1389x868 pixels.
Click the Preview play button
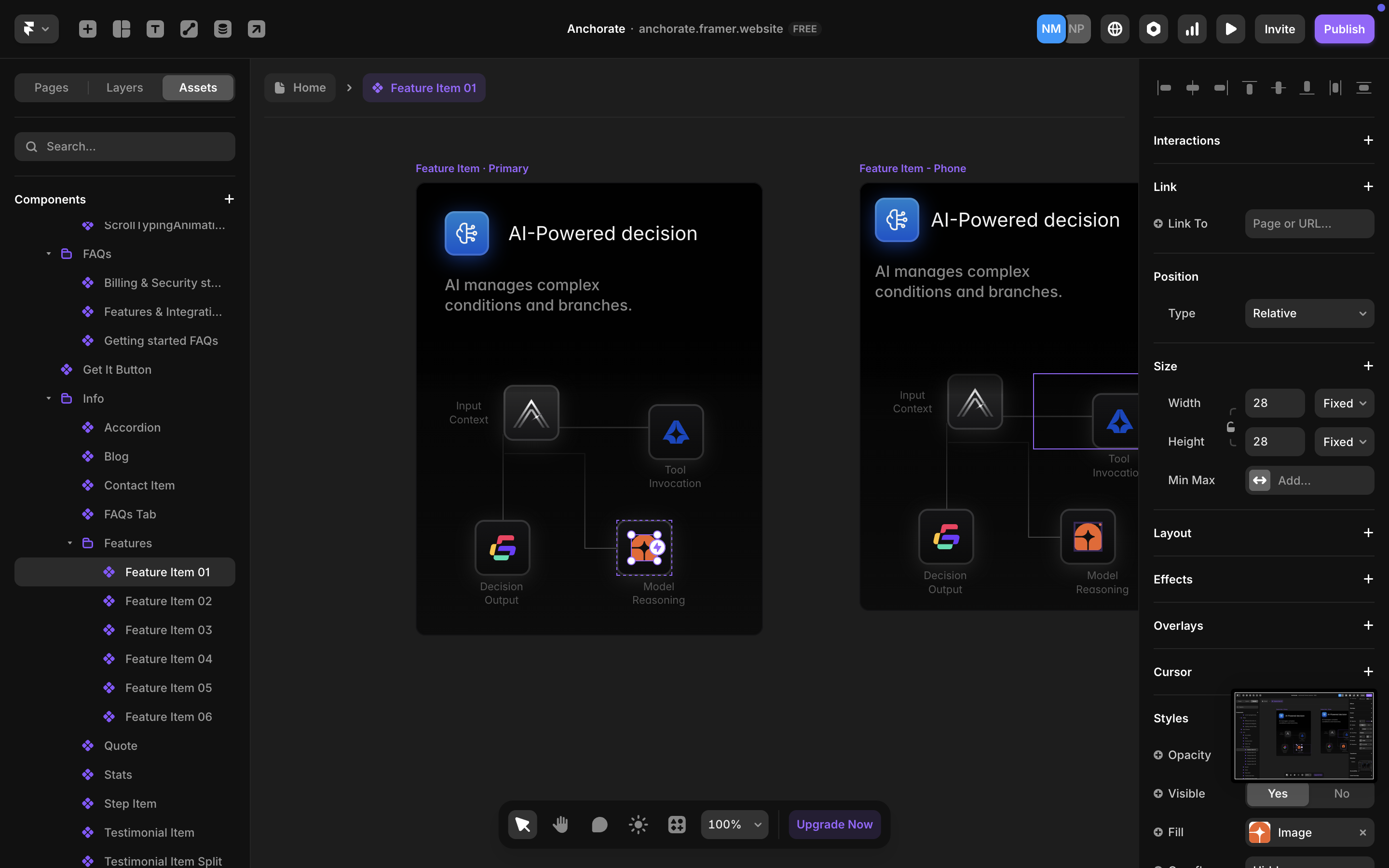pyautogui.click(x=1230, y=29)
